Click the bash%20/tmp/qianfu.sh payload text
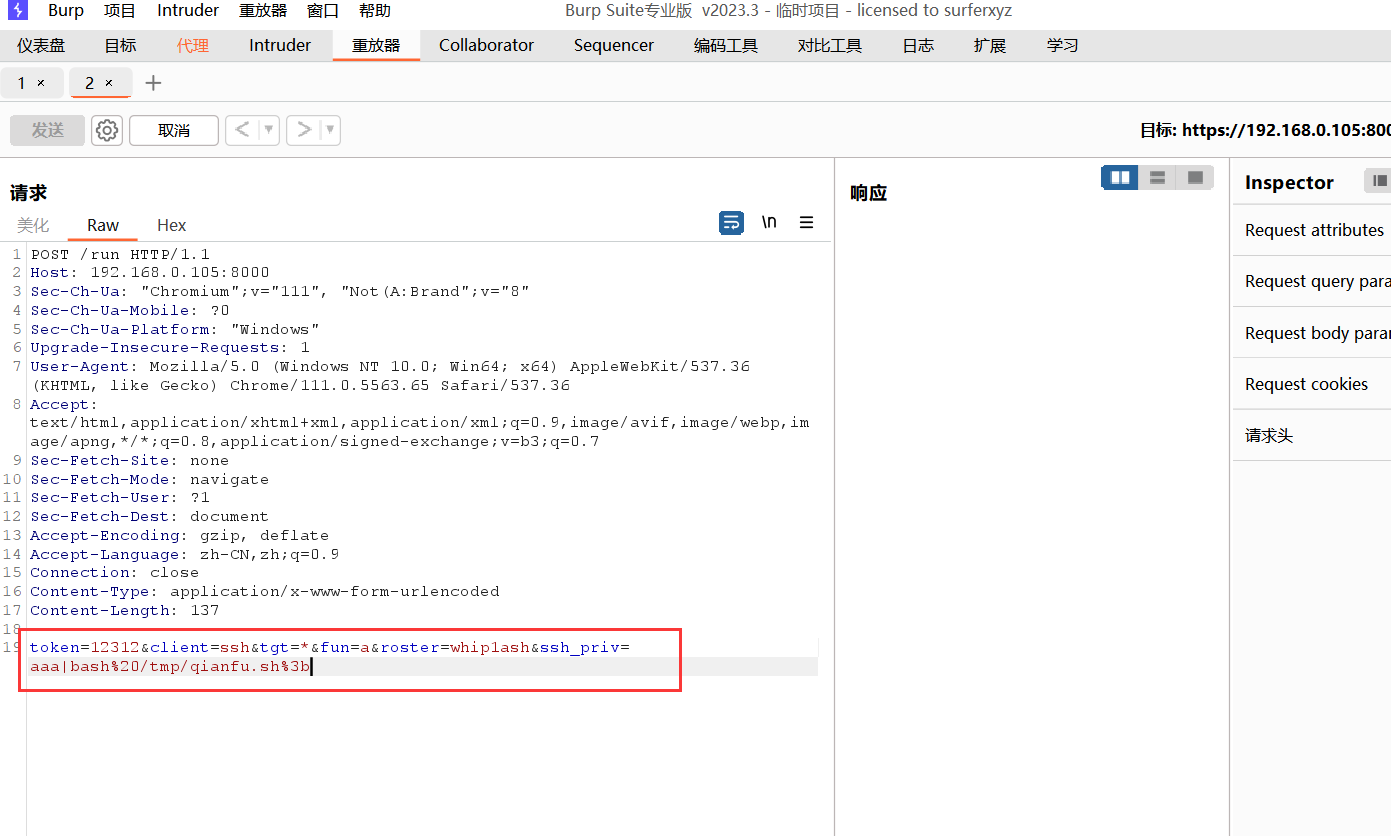 [x=190, y=666]
